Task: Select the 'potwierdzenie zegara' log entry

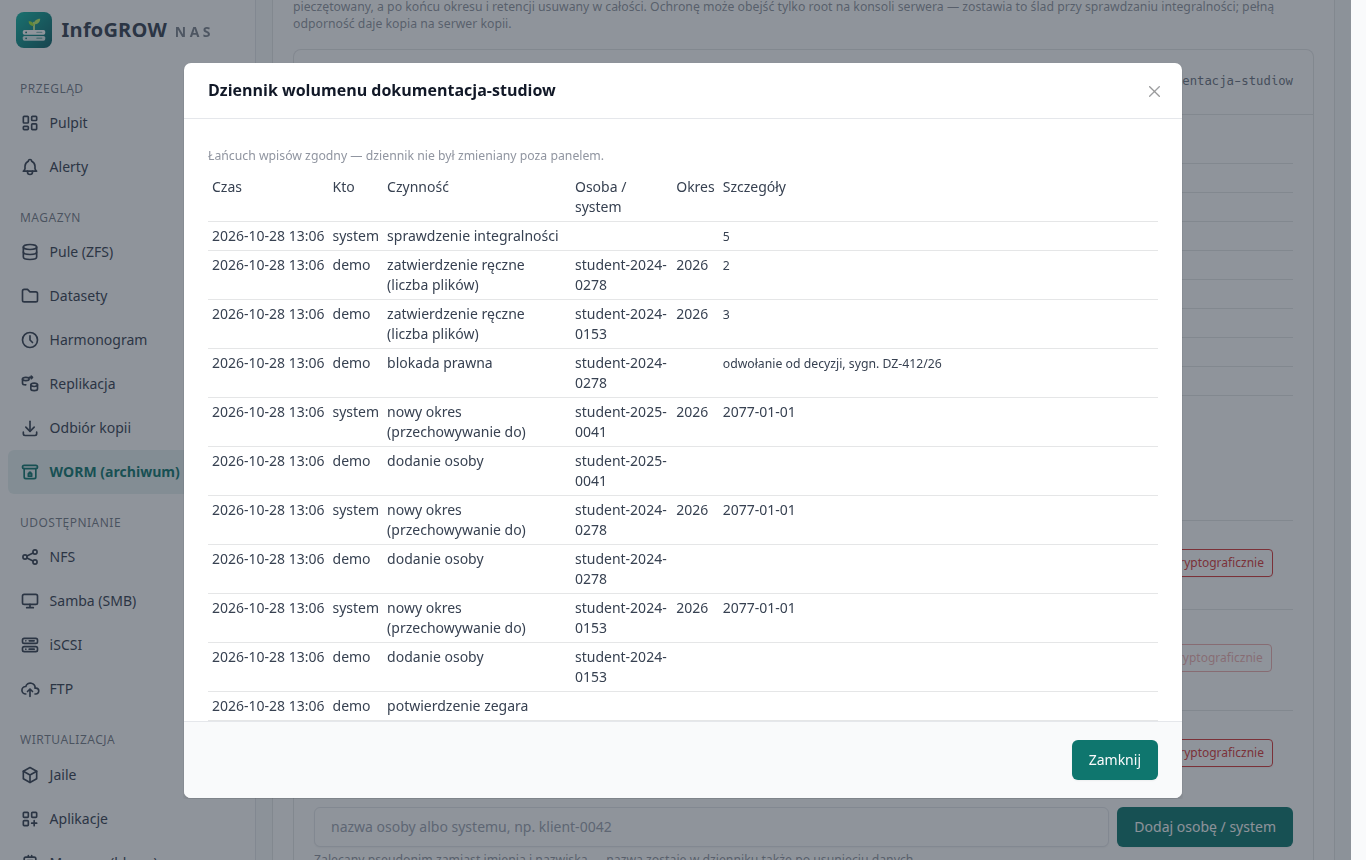Action: tap(683, 706)
